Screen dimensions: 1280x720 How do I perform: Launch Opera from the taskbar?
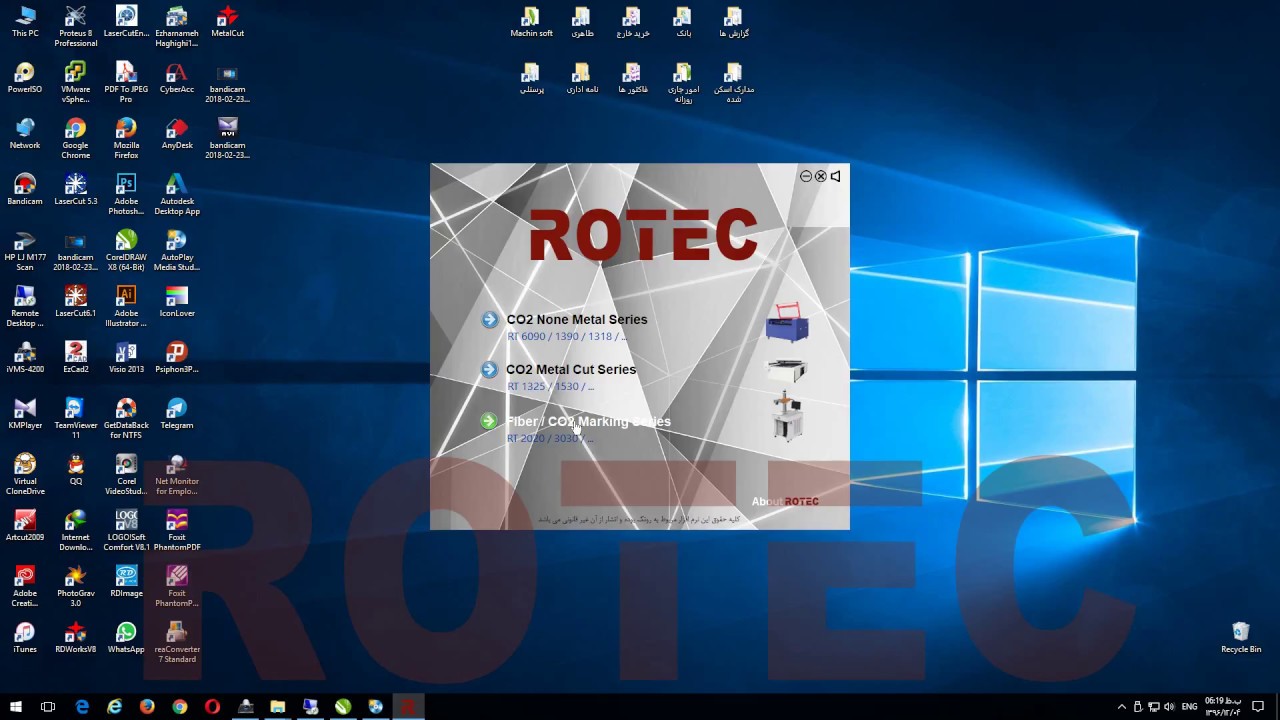point(212,707)
